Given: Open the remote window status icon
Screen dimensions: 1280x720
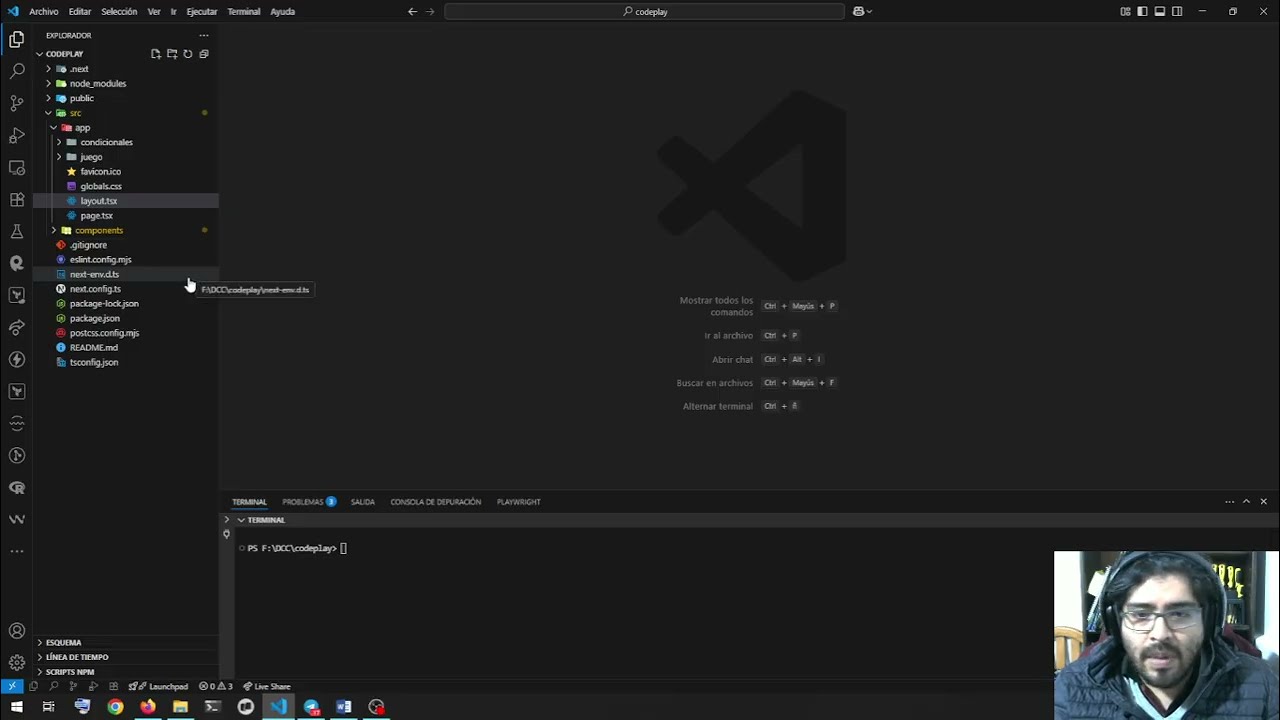Looking at the screenshot, I should 11,686.
